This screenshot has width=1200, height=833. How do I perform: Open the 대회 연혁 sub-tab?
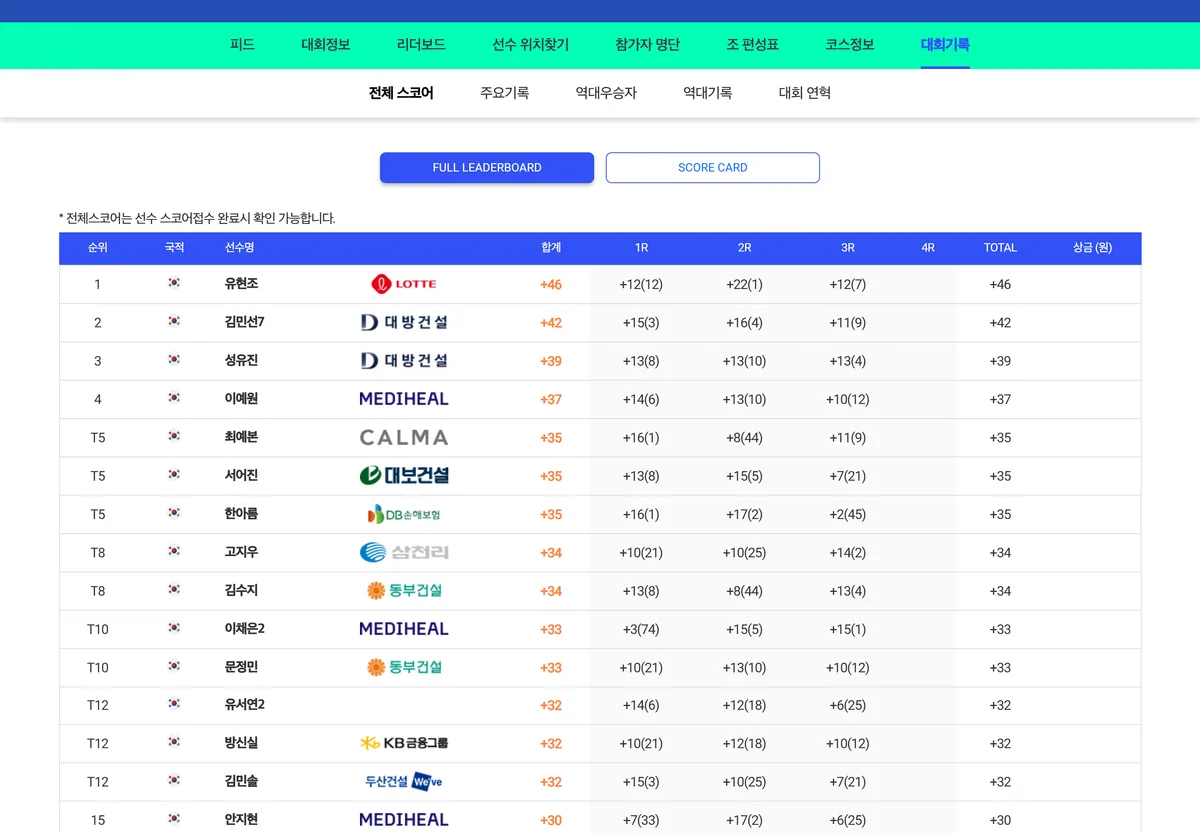(x=805, y=93)
